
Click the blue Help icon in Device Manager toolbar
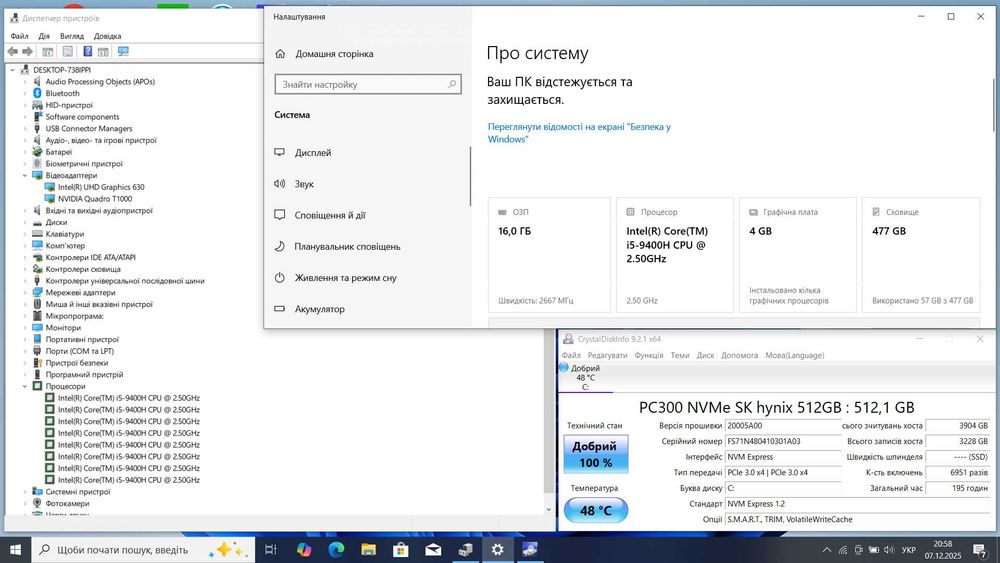(x=87, y=52)
